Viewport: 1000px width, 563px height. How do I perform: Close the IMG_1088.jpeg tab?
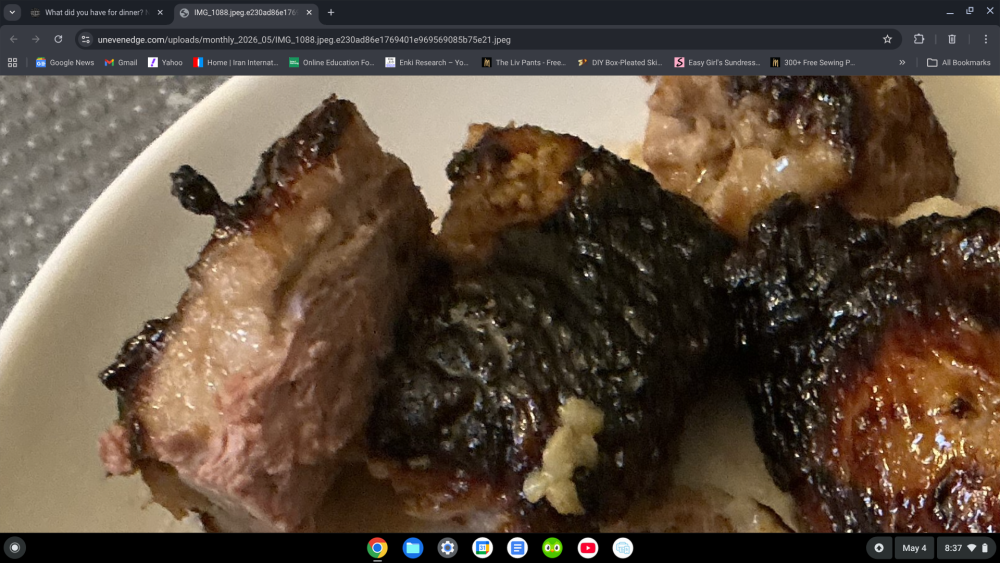click(x=309, y=12)
